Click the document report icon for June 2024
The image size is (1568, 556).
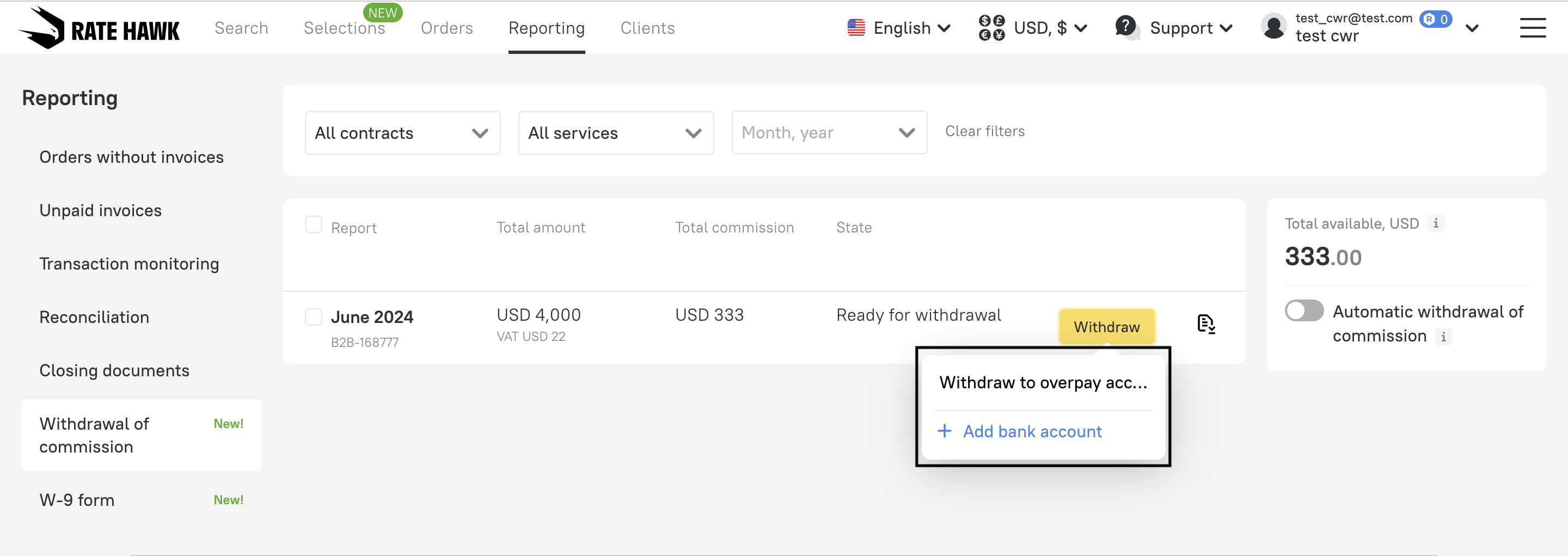1205,324
